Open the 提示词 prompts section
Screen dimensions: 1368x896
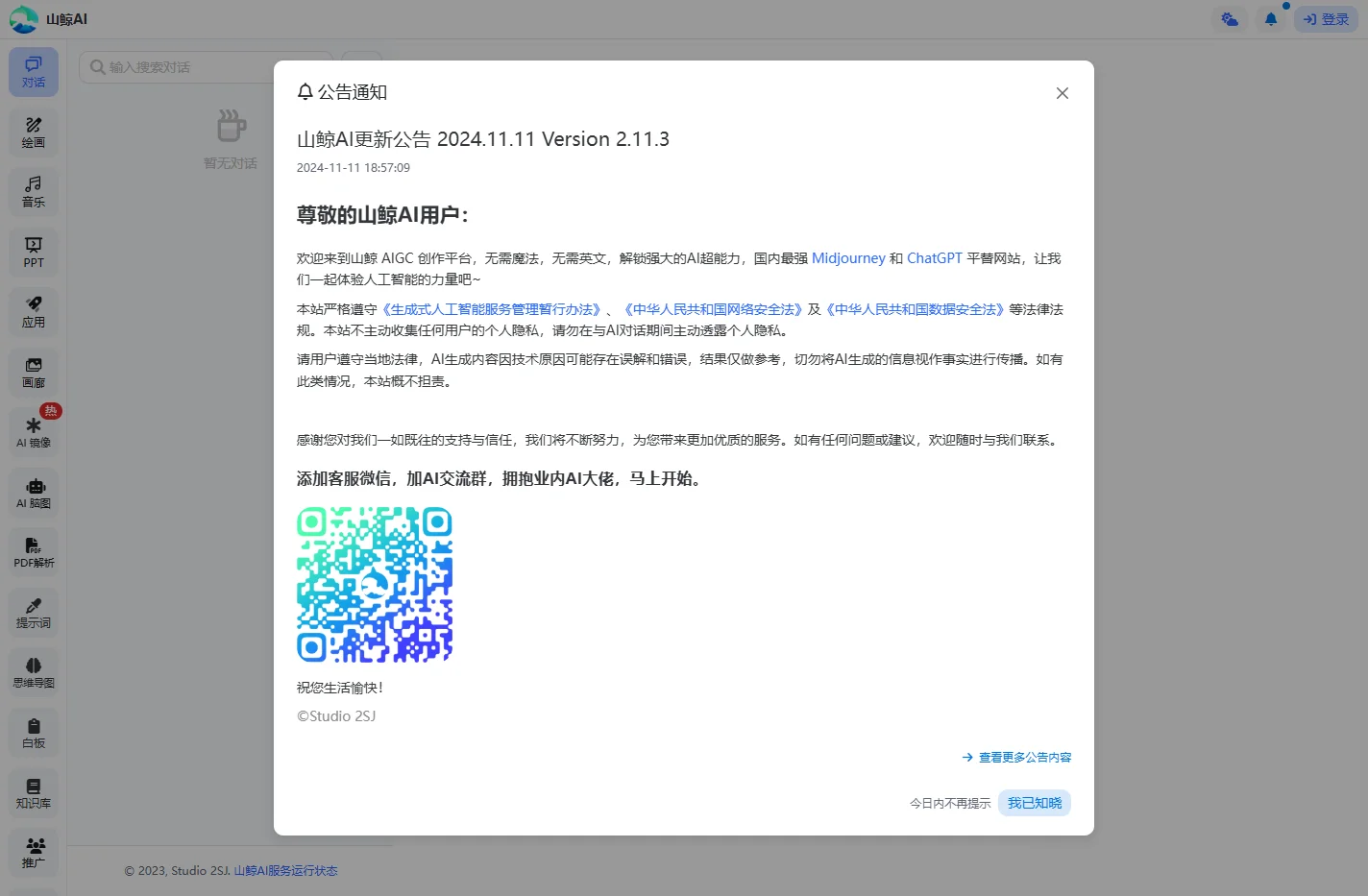click(34, 613)
